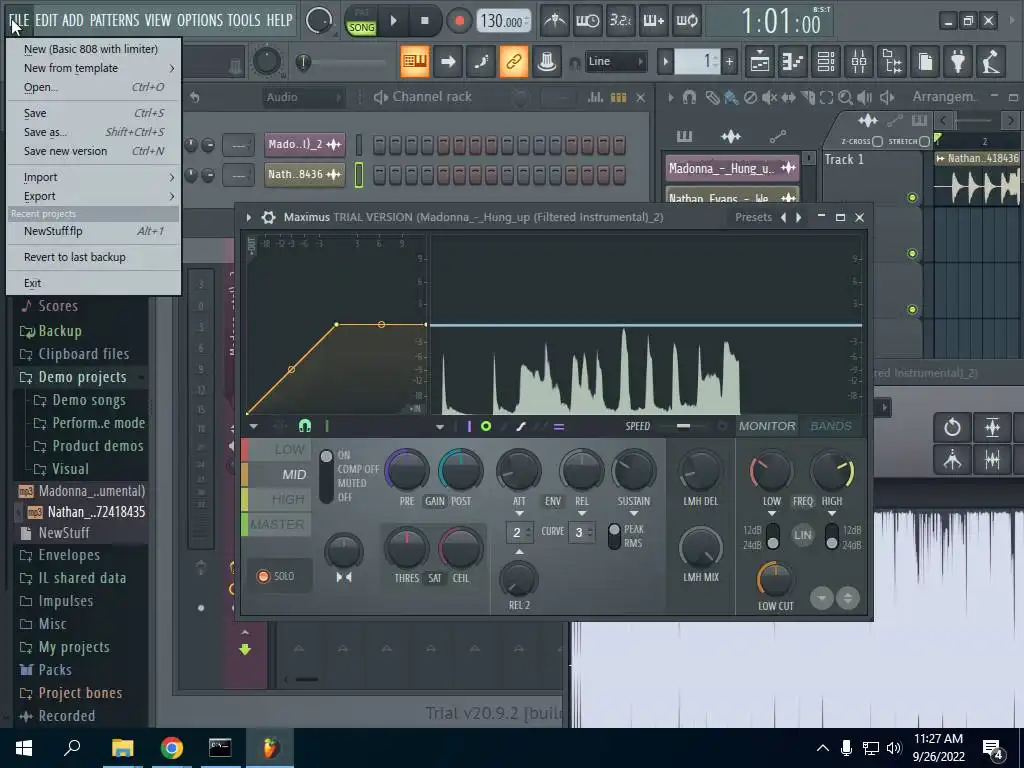1024x768 pixels.
Task: Open the Playlist view icon
Action: (x=760, y=61)
